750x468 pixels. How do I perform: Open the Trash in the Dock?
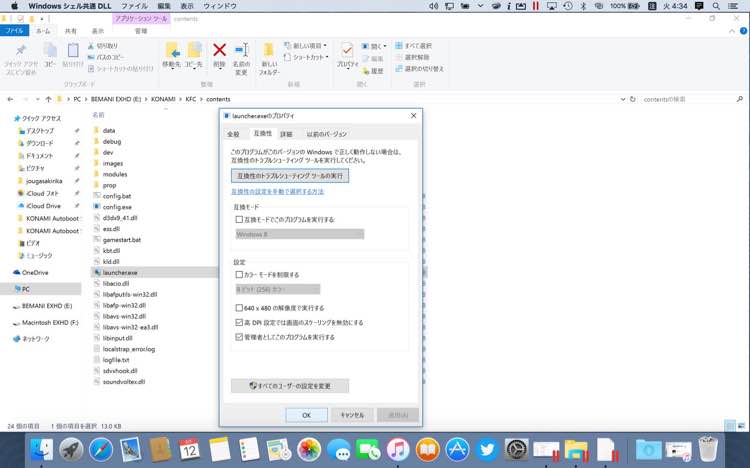point(708,449)
